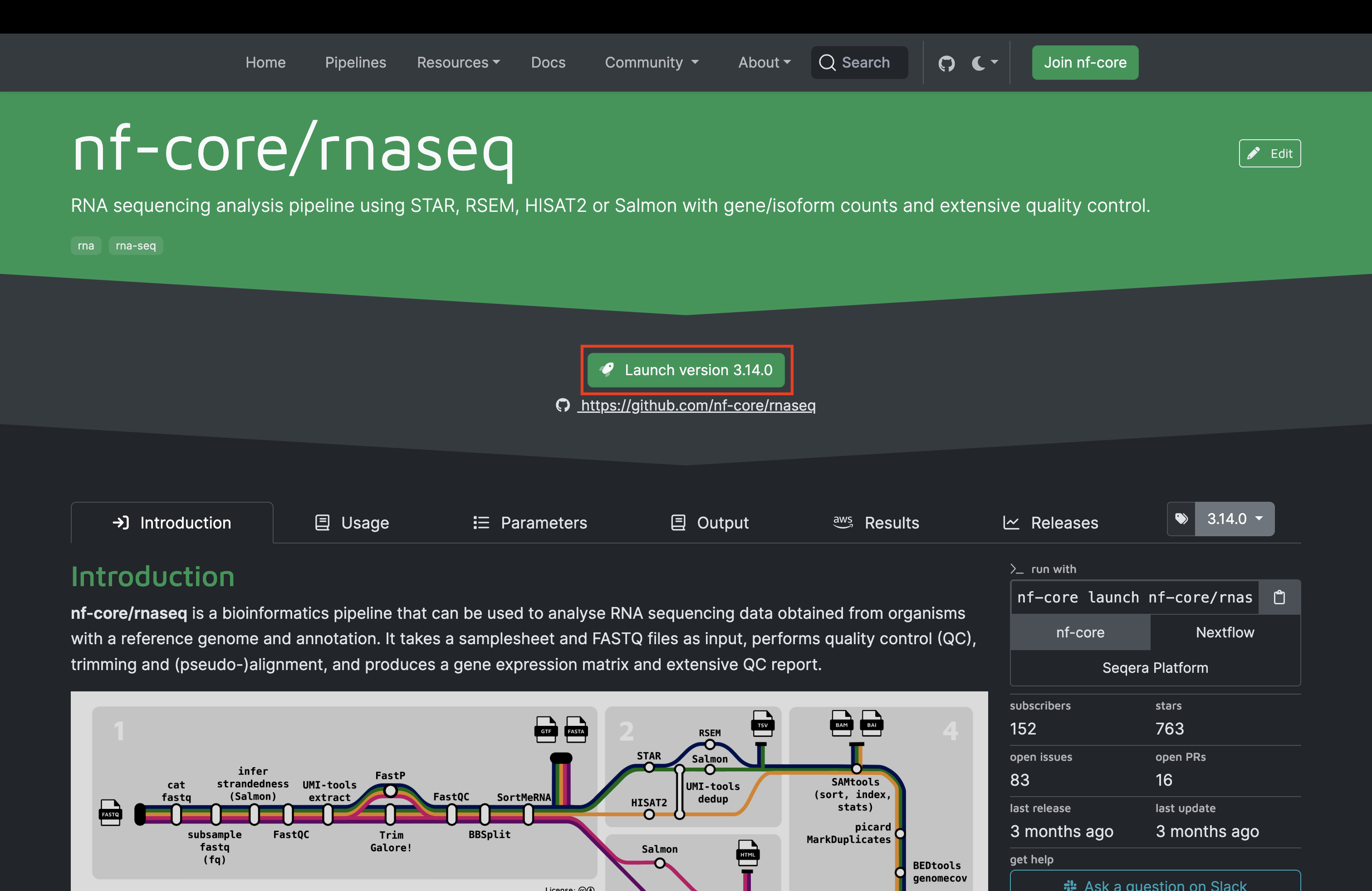Click the TSV file icon in diagram
Viewport: 1372px width, 891px height.
point(763,723)
